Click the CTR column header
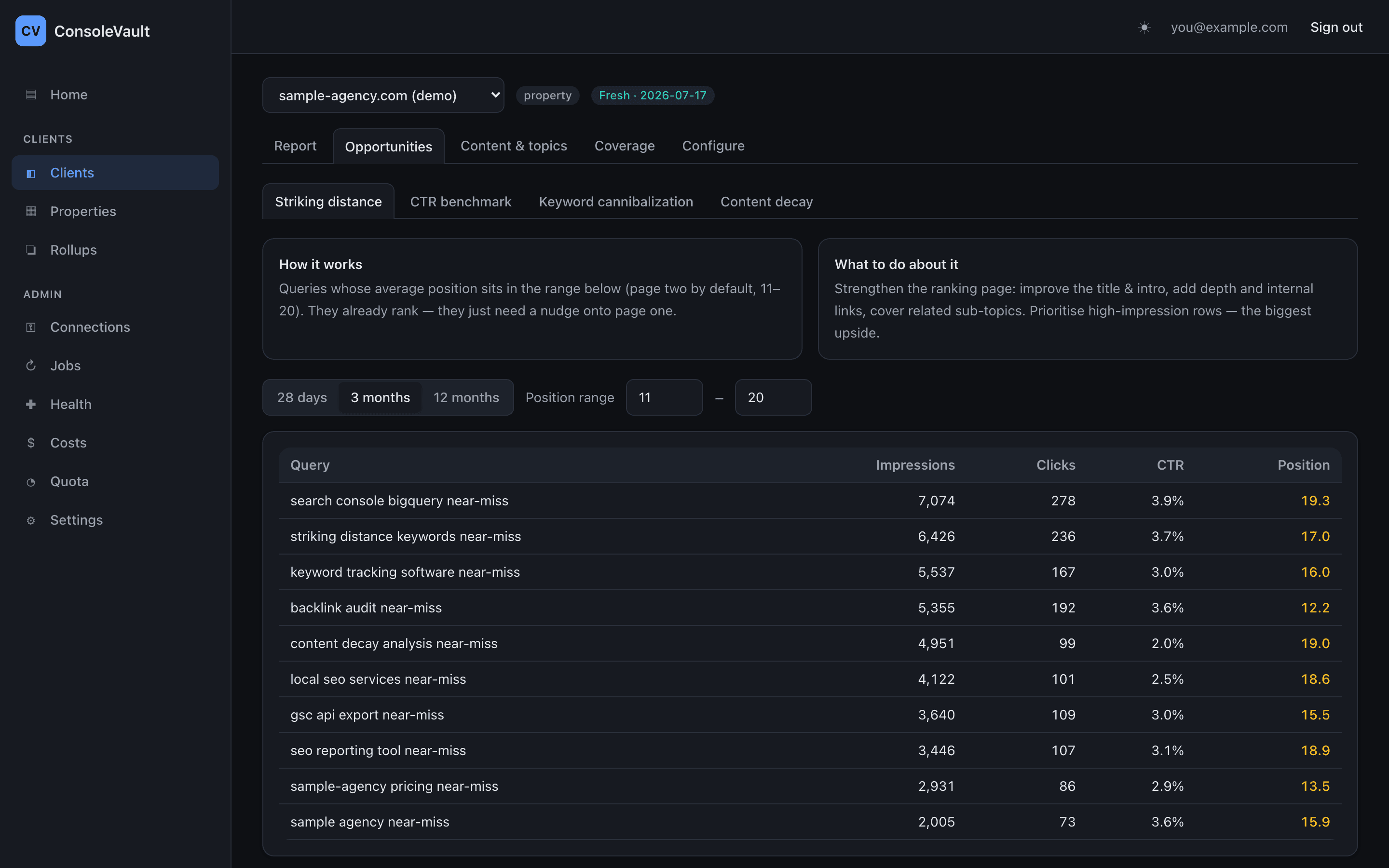The width and height of the screenshot is (1389, 868). [x=1170, y=465]
